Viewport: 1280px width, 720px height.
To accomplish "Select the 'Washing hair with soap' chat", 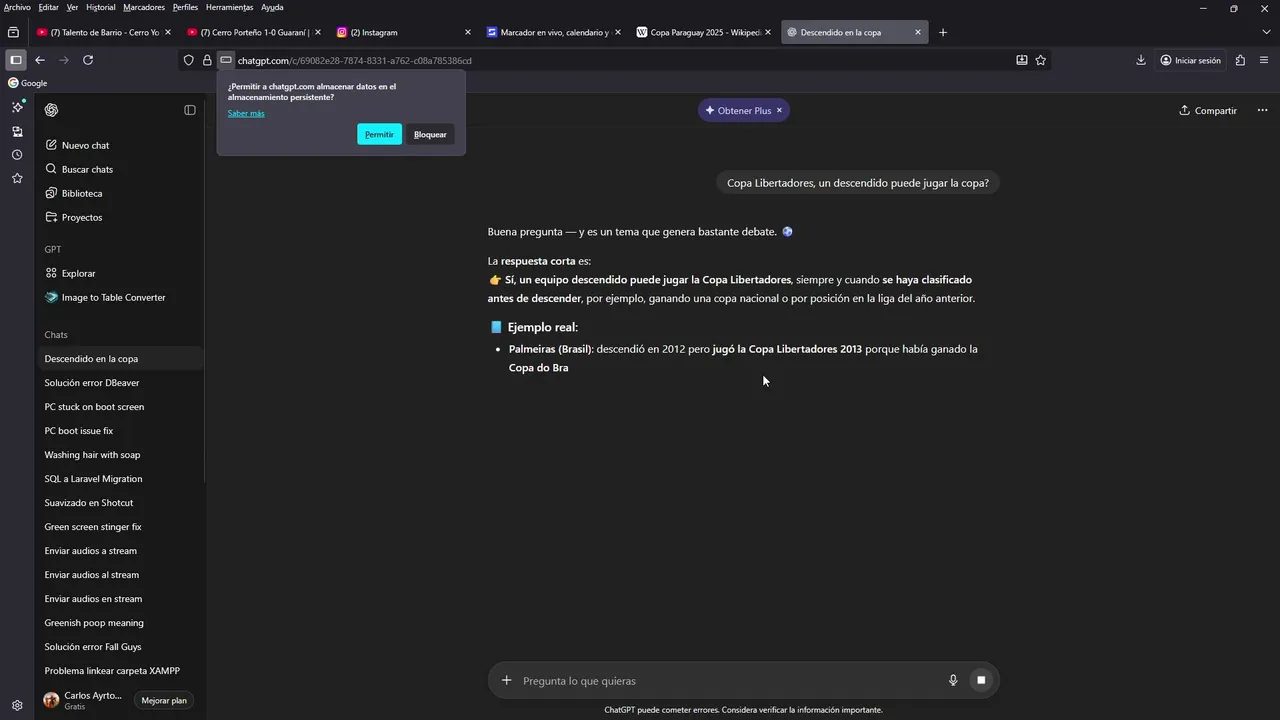I will (x=120, y=455).
